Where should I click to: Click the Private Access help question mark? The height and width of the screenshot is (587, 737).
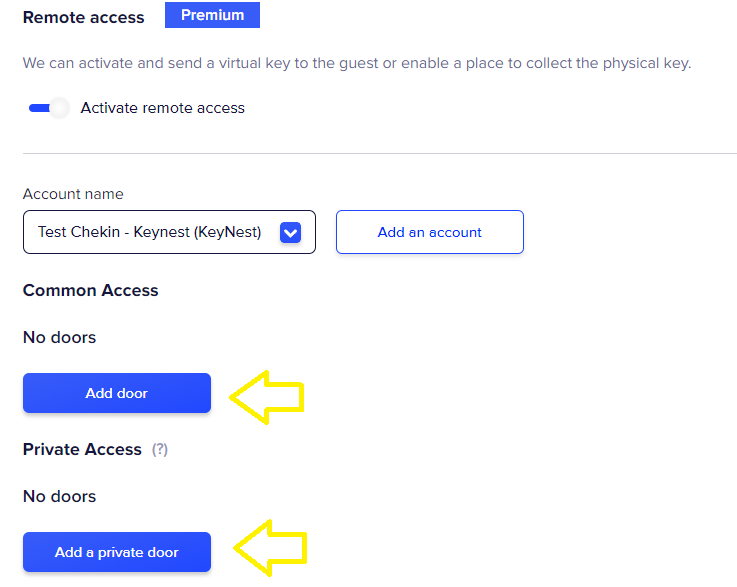point(159,450)
